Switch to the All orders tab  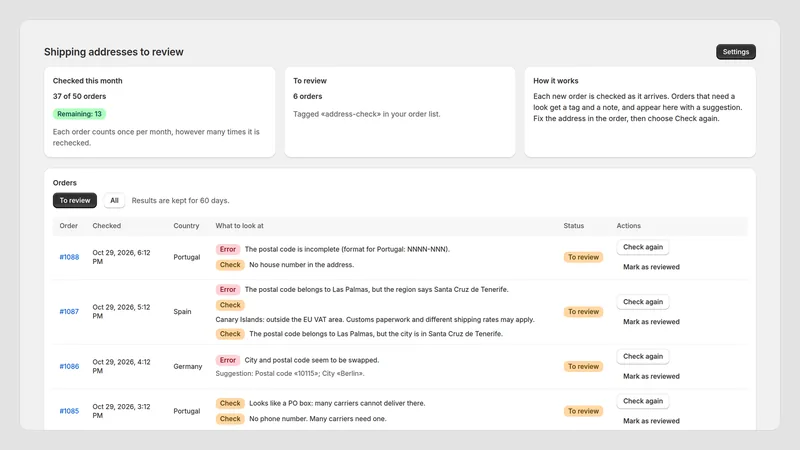pyautogui.click(x=114, y=201)
